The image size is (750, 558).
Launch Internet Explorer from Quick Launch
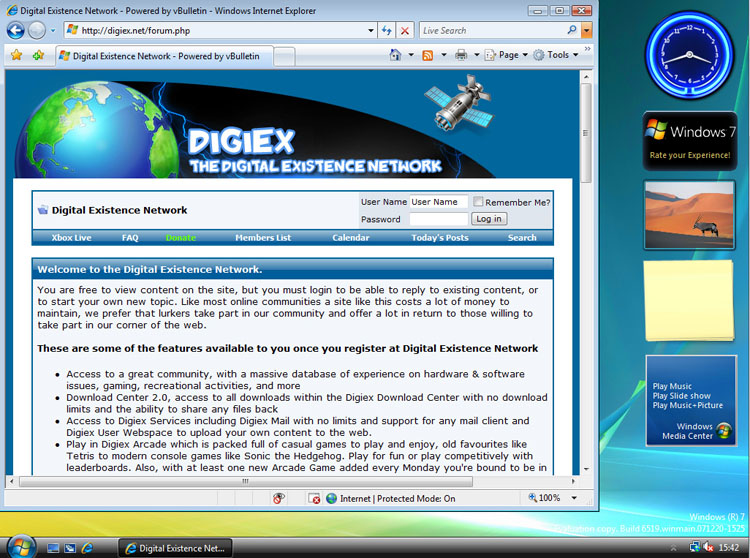87,548
